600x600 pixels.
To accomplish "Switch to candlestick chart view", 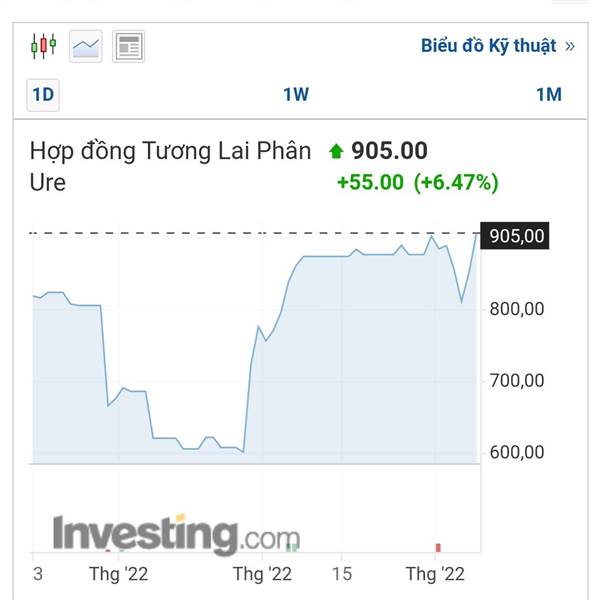I will pos(43,46).
